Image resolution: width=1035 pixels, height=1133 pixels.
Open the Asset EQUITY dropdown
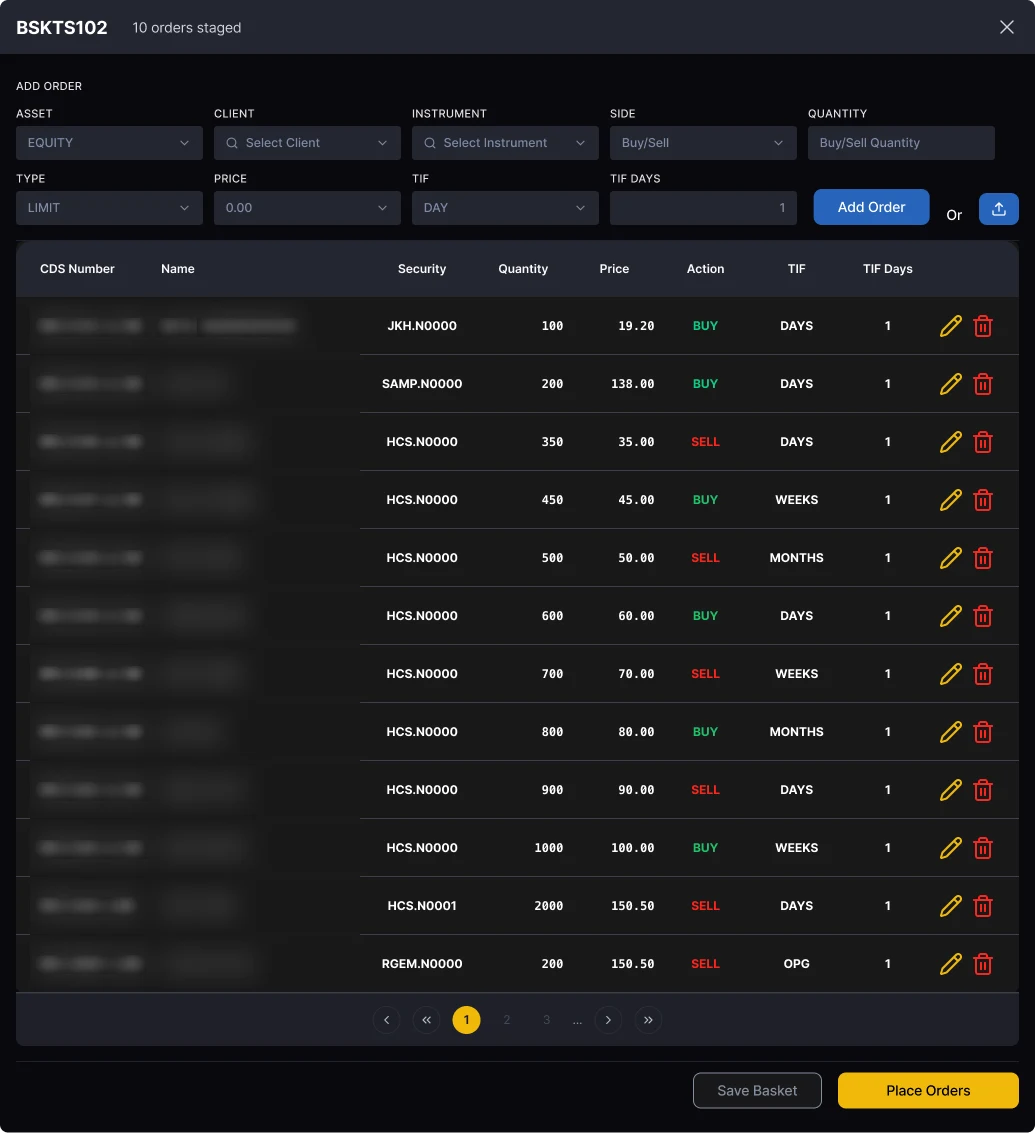point(109,143)
